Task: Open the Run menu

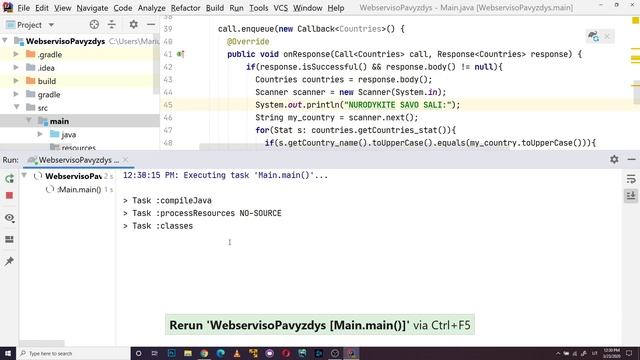Action: 236,8
